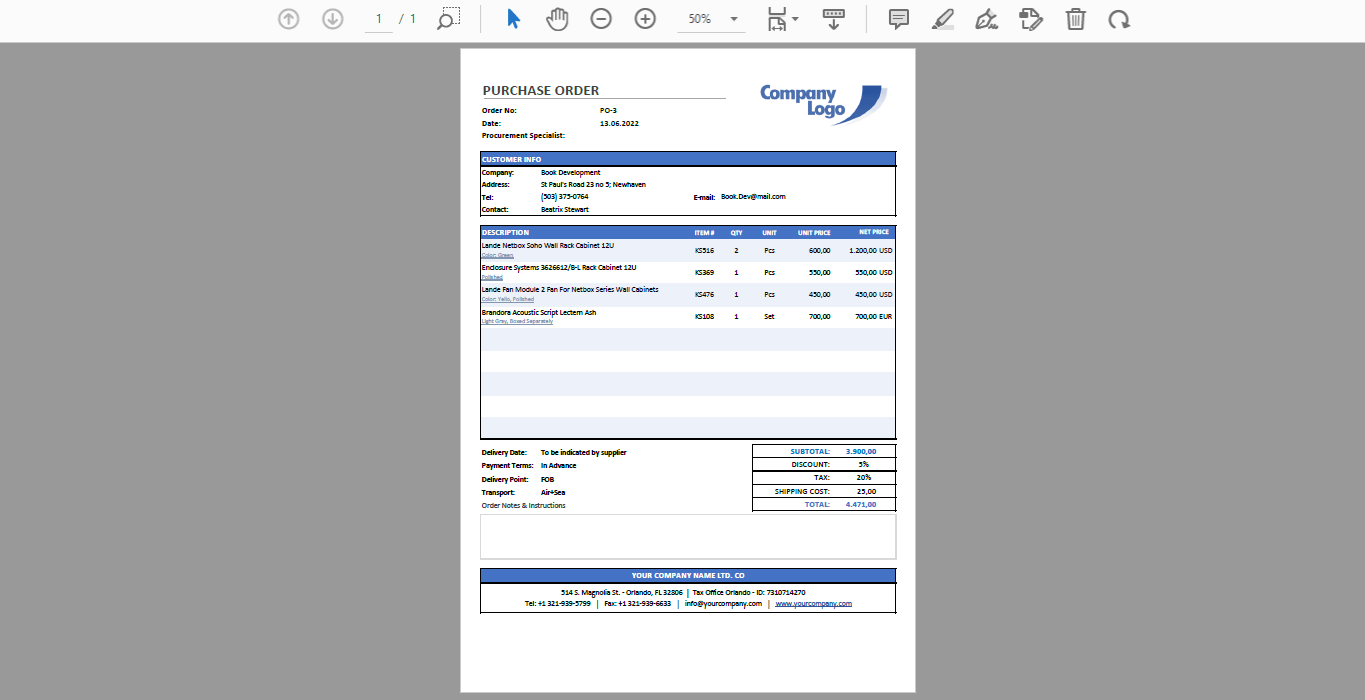Choose the arrow selection tool
The image size is (1365, 700).
513,19
